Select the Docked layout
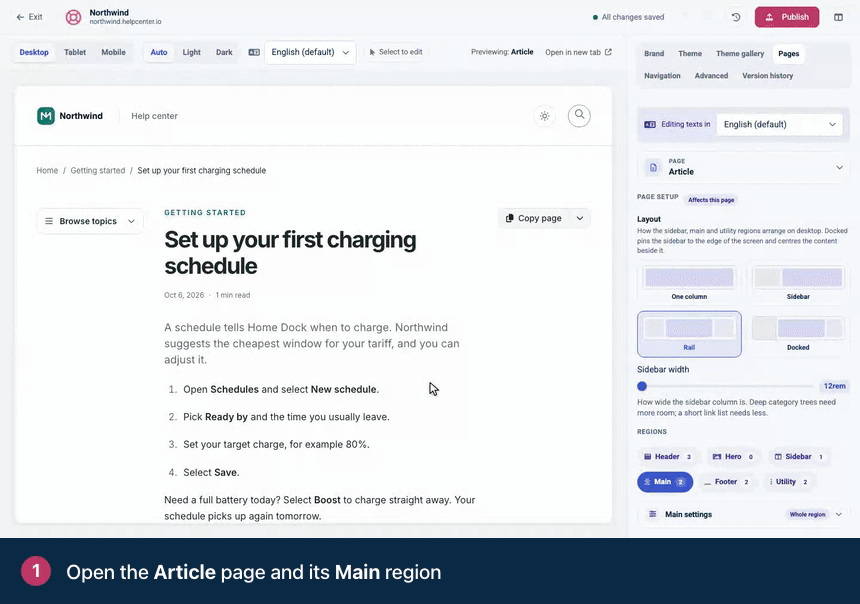 pyautogui.click(x=798, y=334)
